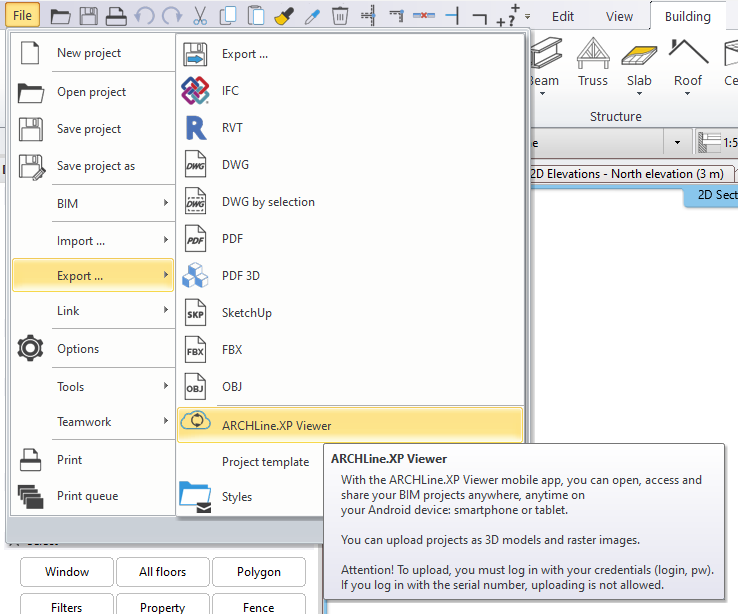Screen dimensions: 738x614
Task: Click the Slab tool icon
Action: click(x=639, y=56)
